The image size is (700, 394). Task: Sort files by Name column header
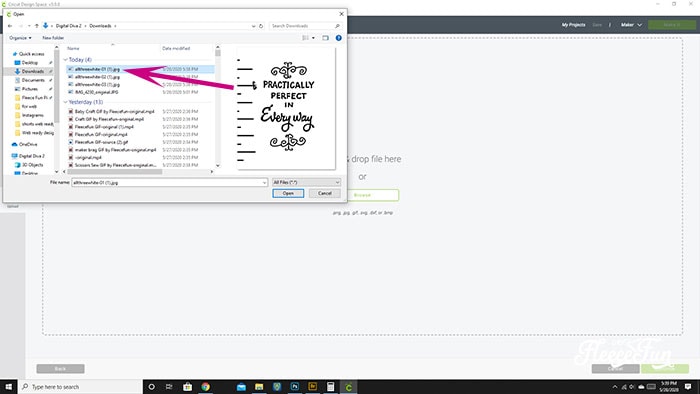pyautogui.click(x=73, y=48)
